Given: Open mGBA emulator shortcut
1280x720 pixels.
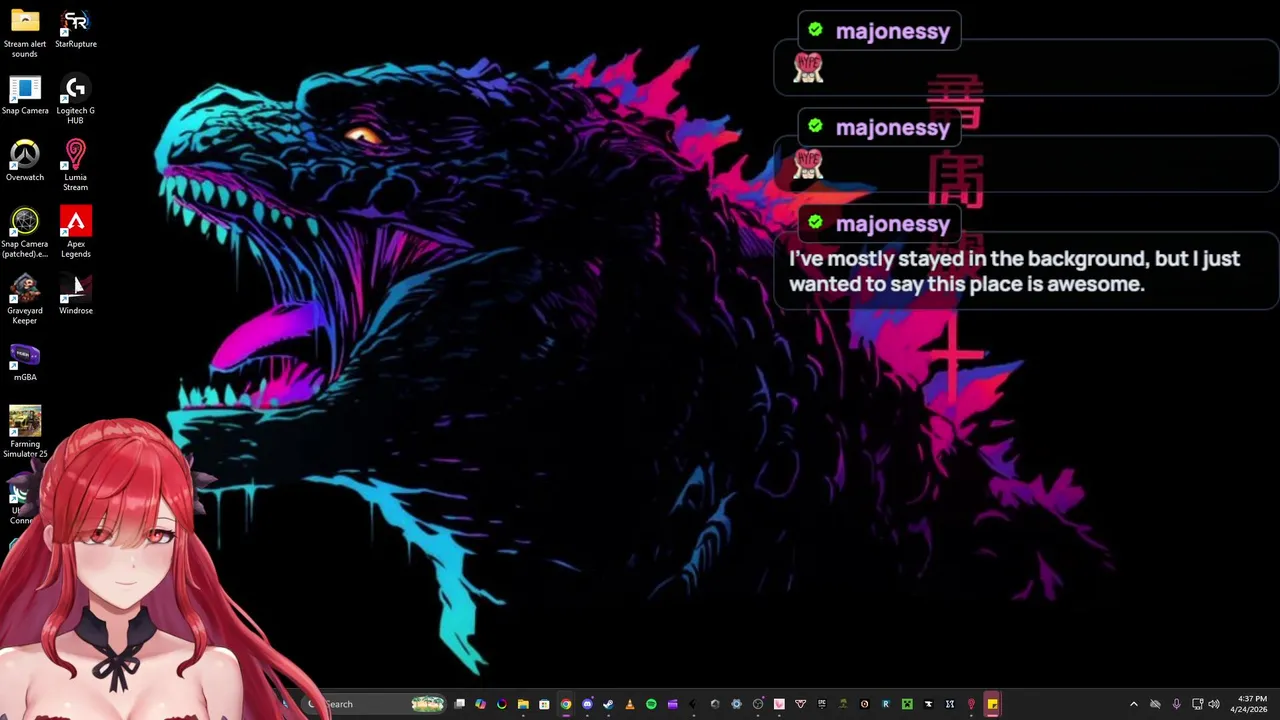Looking at the screenshot, I should coord(25,362).
